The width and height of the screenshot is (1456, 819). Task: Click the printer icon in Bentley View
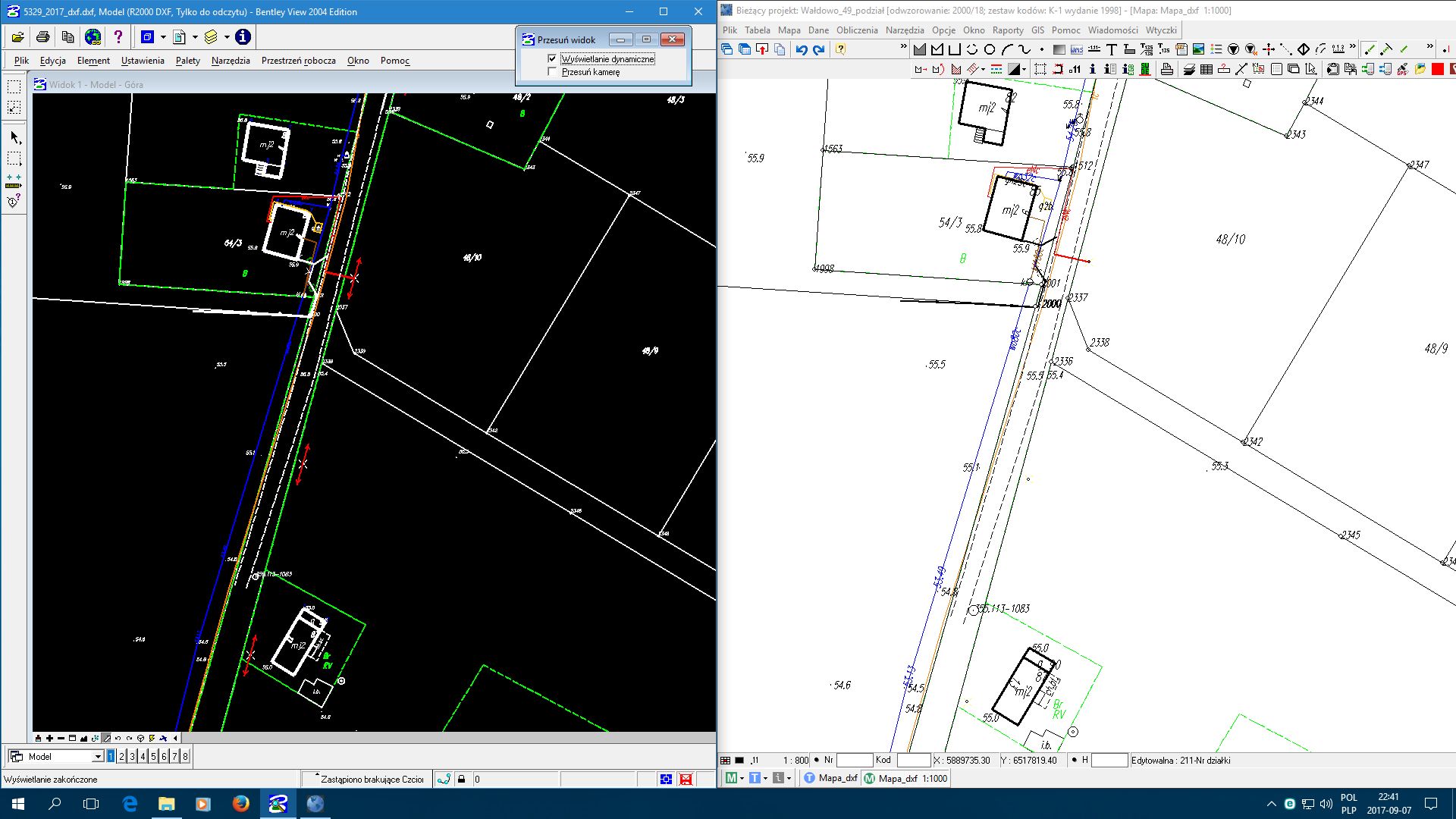[x=43, y=36]
